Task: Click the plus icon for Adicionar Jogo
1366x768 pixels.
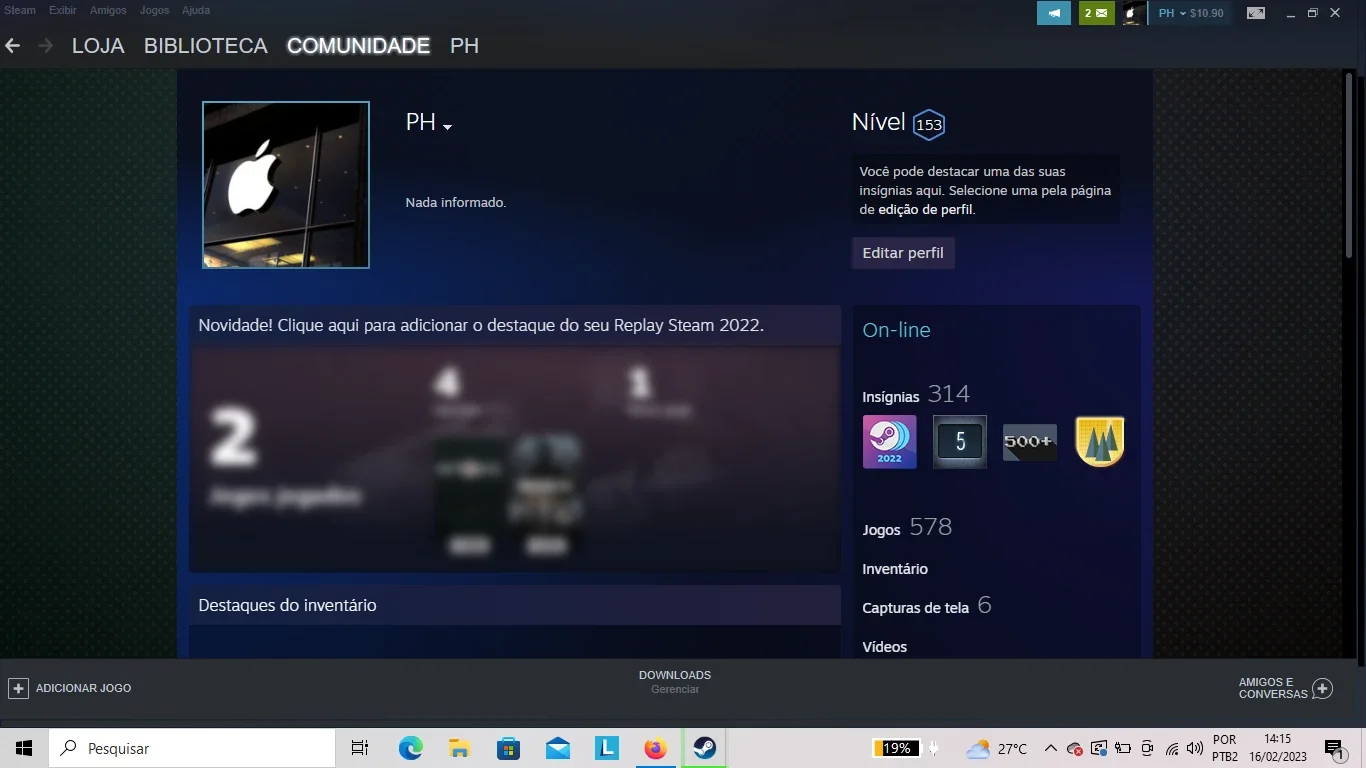Action: [18, 688]
